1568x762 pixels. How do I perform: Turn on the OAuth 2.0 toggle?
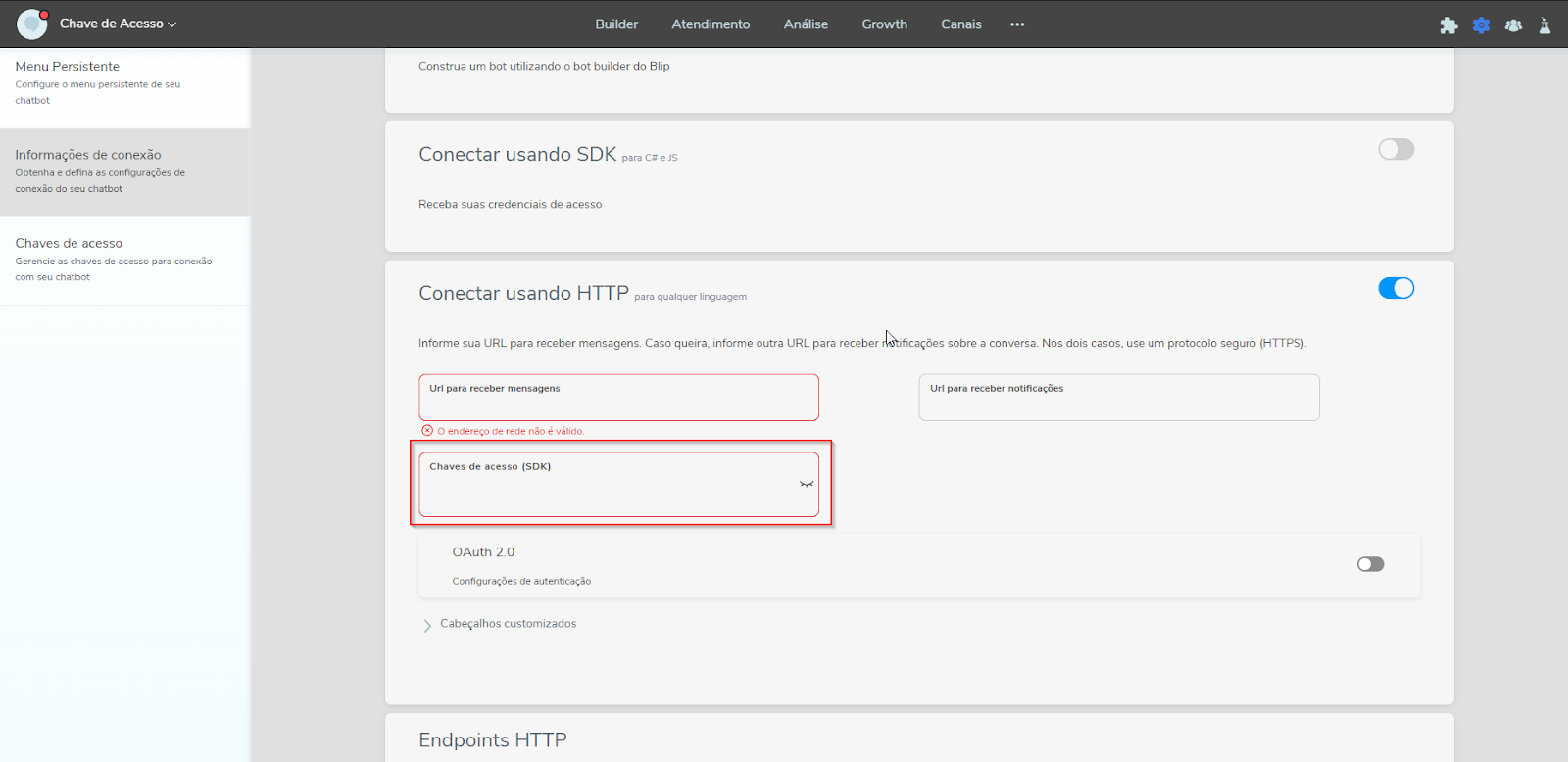pyautogui.click(x=1370, y=564)
